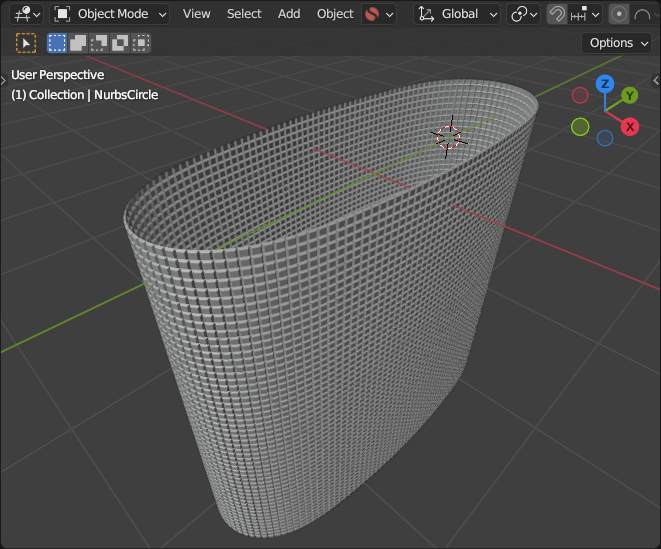The height and width of the screenshot is (549, 661).
Task: Expand dropdown next to red addon icon
Action: click(390, 15)
